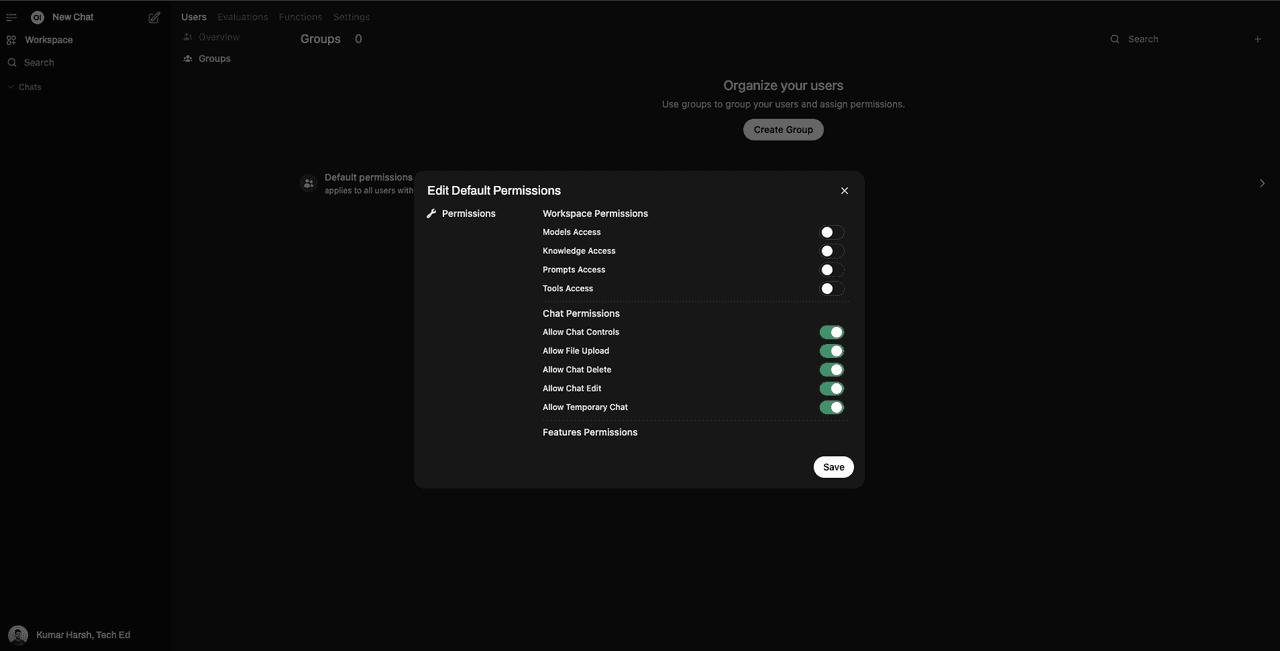The height and width of the screenshot is (651, 1280).
Task: Open sidebar Search
Action: [37, 62]
